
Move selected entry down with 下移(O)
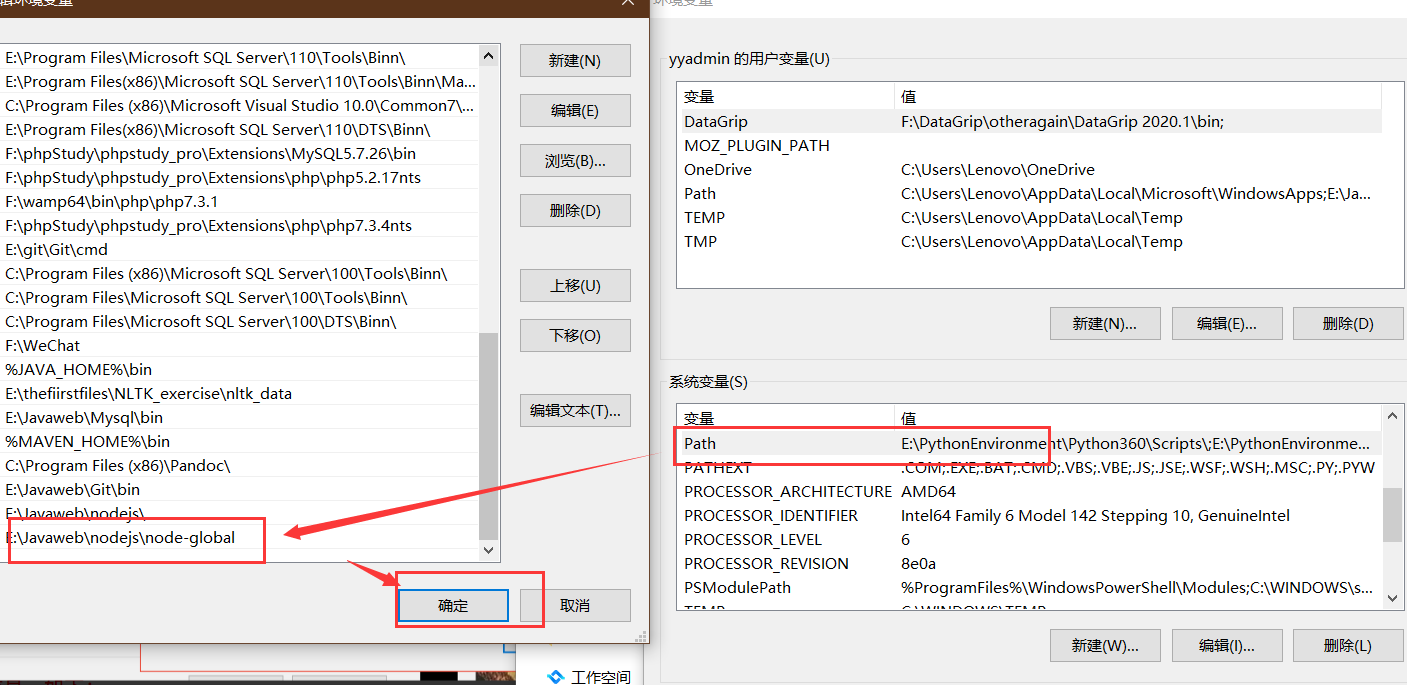coord(575,335)
